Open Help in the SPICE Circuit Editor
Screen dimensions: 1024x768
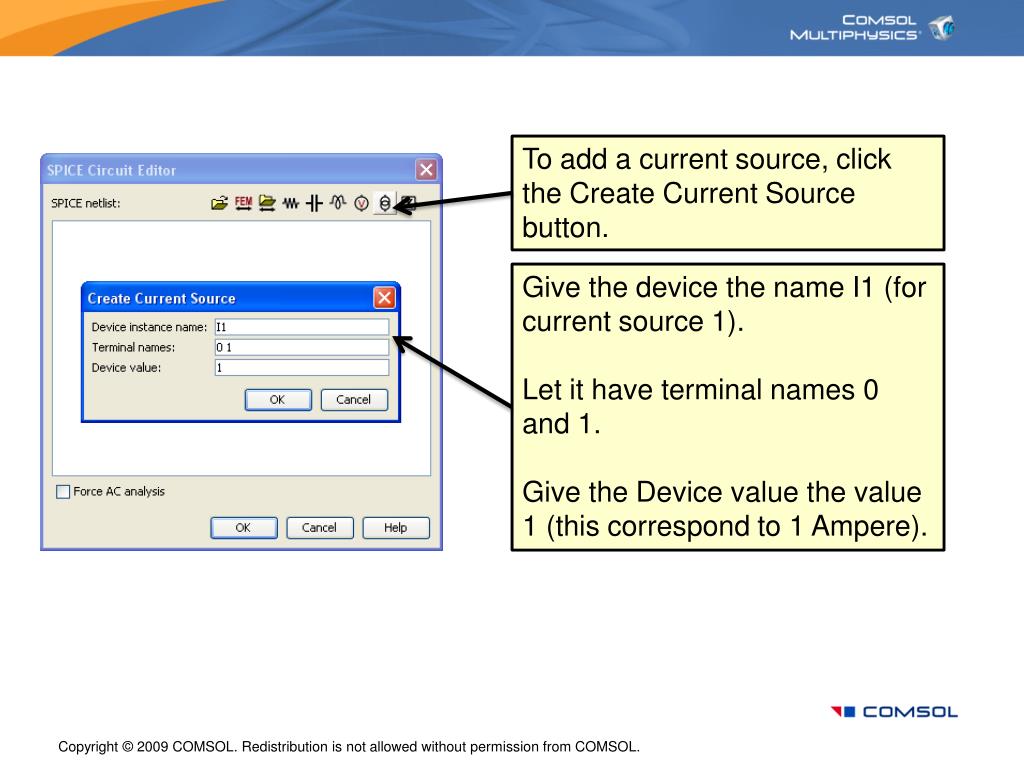pos(396,528)
